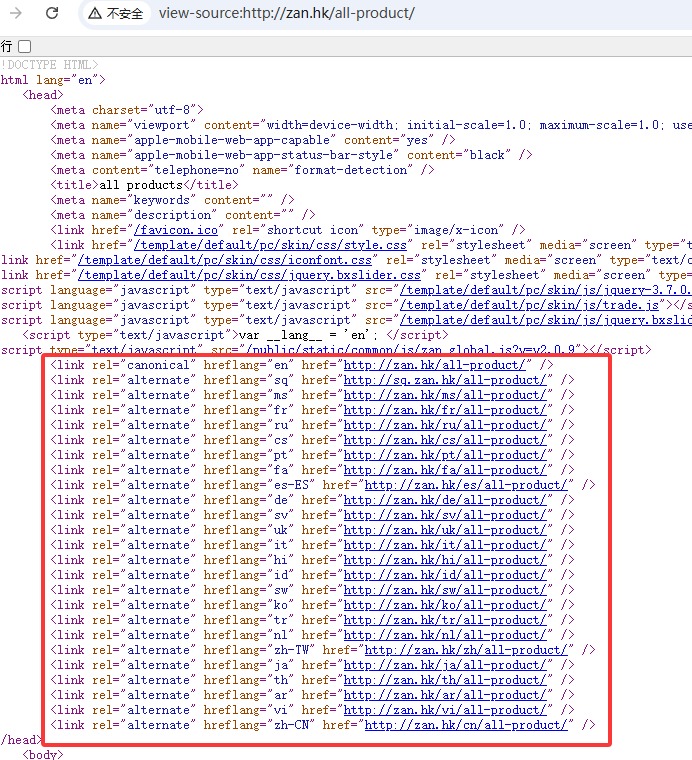Open the /ko/all-product link
Viewport: 692px width, 760px height.
click(445, 605)
